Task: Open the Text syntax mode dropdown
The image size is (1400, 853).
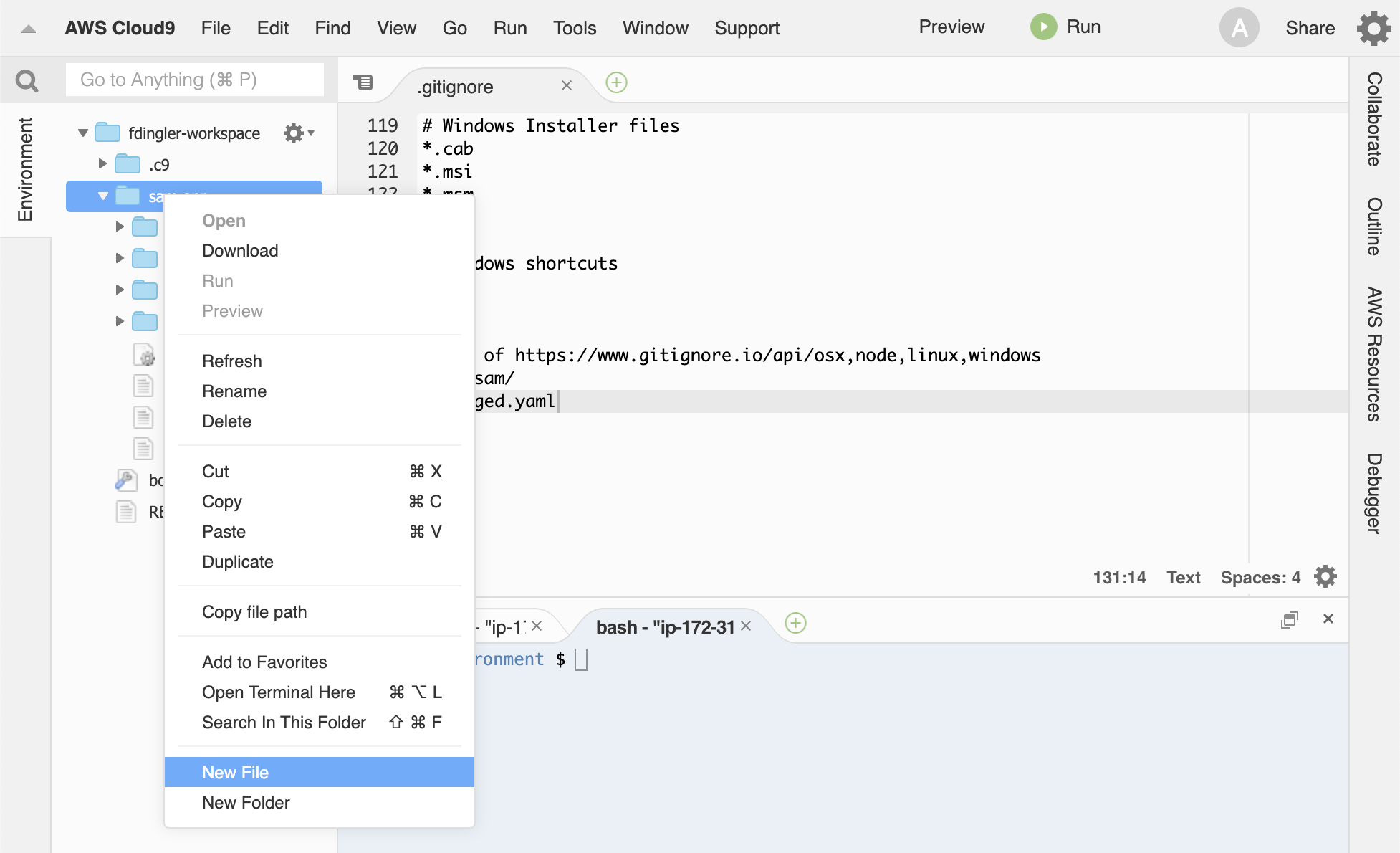Action: (x=1183, y=578)
